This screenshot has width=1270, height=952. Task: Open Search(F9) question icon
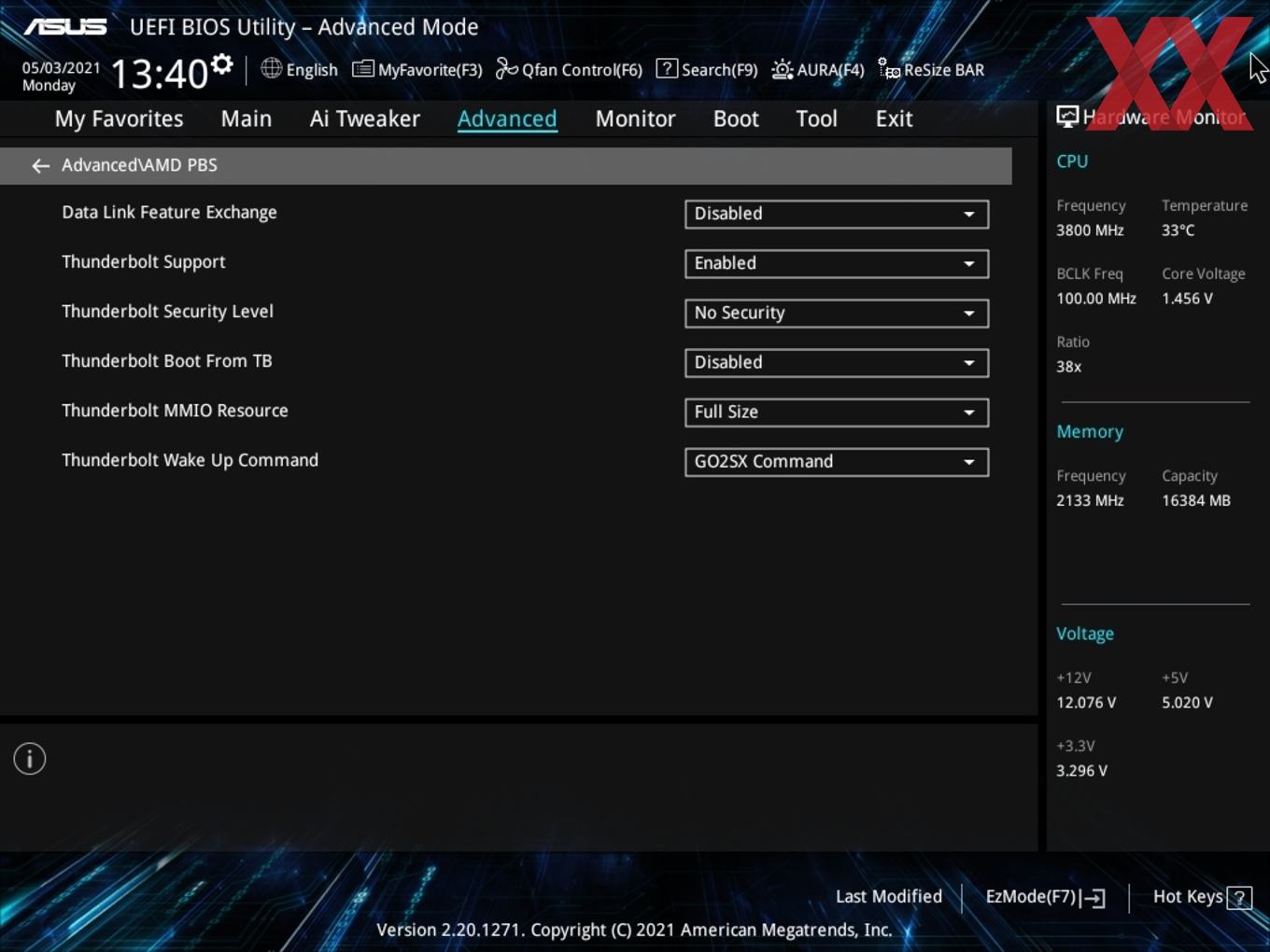[667, 68]
